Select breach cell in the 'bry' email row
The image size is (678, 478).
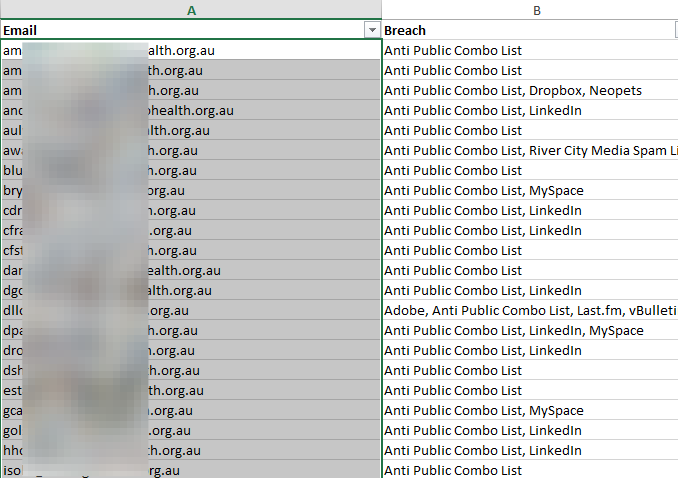tap(530, 190)
